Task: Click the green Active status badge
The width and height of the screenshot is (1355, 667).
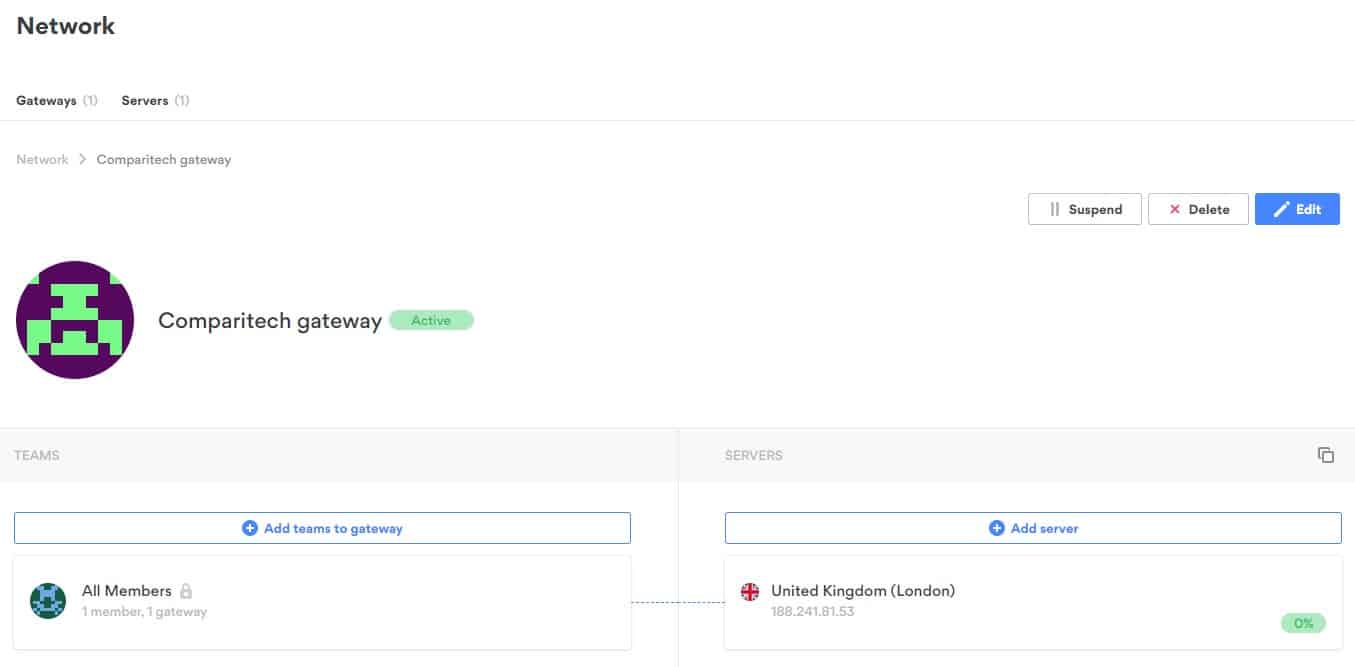Action: (x=431, y=321)
